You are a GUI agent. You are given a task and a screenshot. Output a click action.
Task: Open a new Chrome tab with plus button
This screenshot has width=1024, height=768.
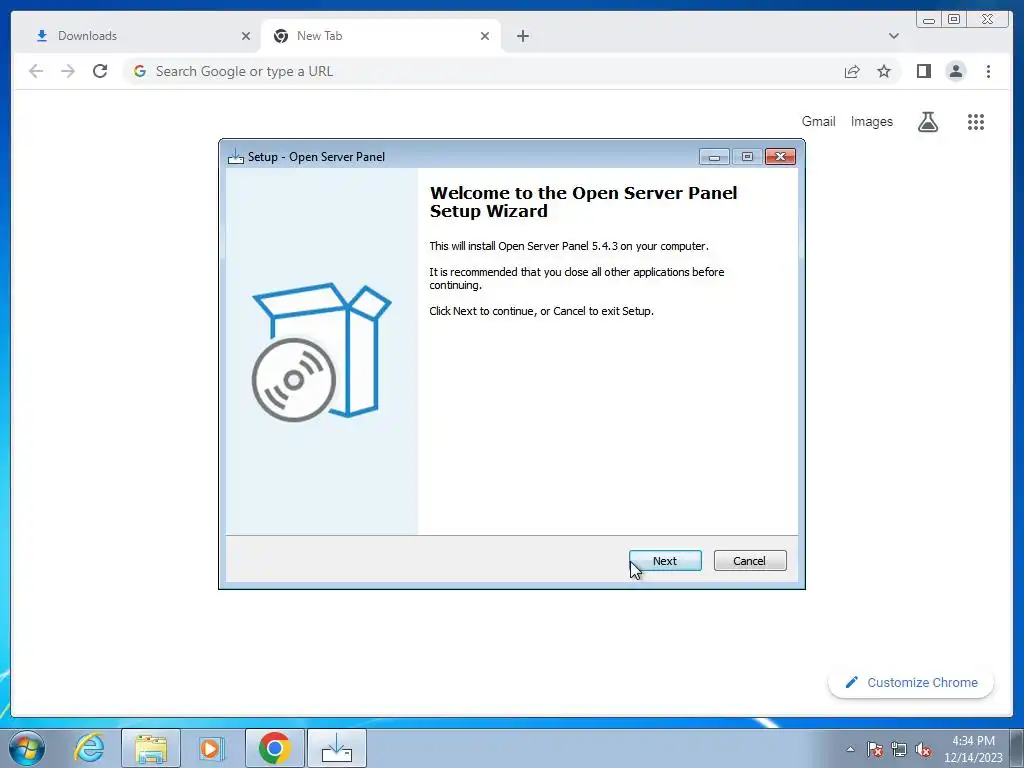[522, 36]
